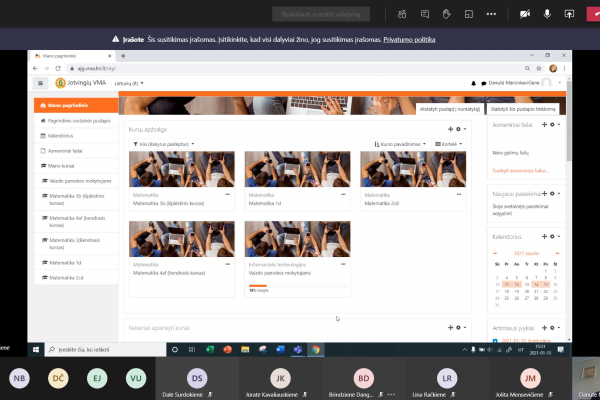Open the messages speech bubble icon
This screenshot has height=400, width=600.
[x=483, y=83]
